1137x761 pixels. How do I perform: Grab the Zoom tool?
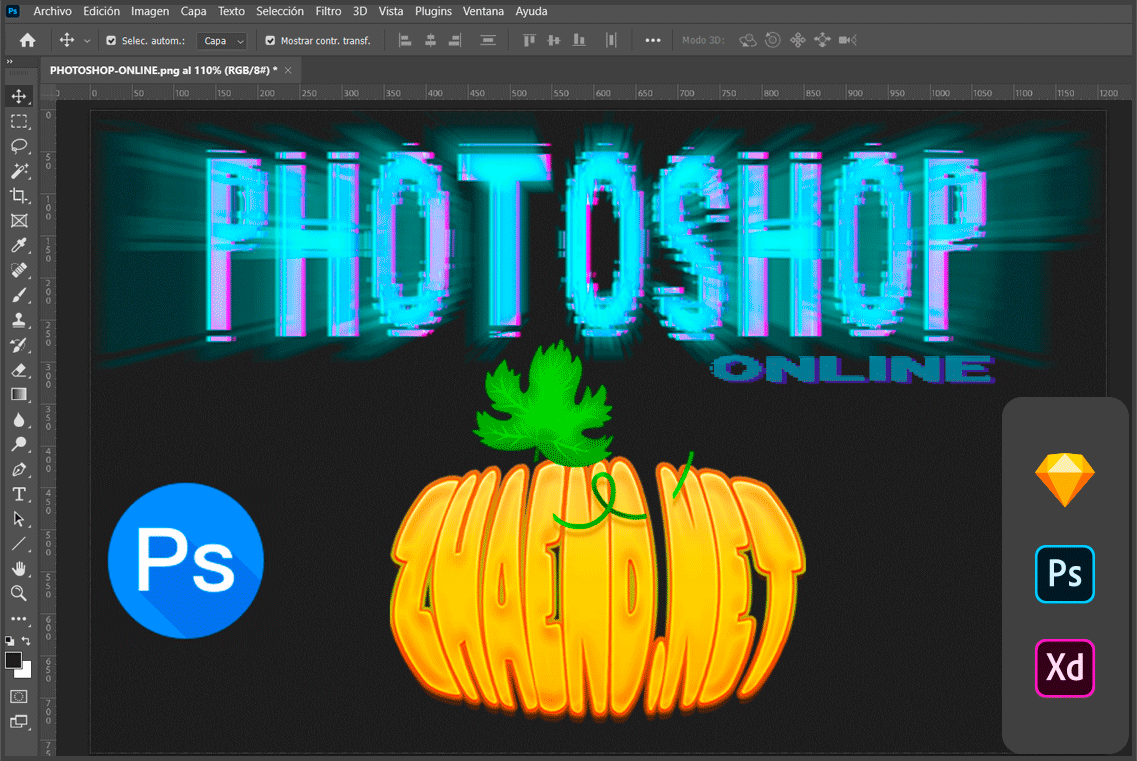(x=19, y=594)
